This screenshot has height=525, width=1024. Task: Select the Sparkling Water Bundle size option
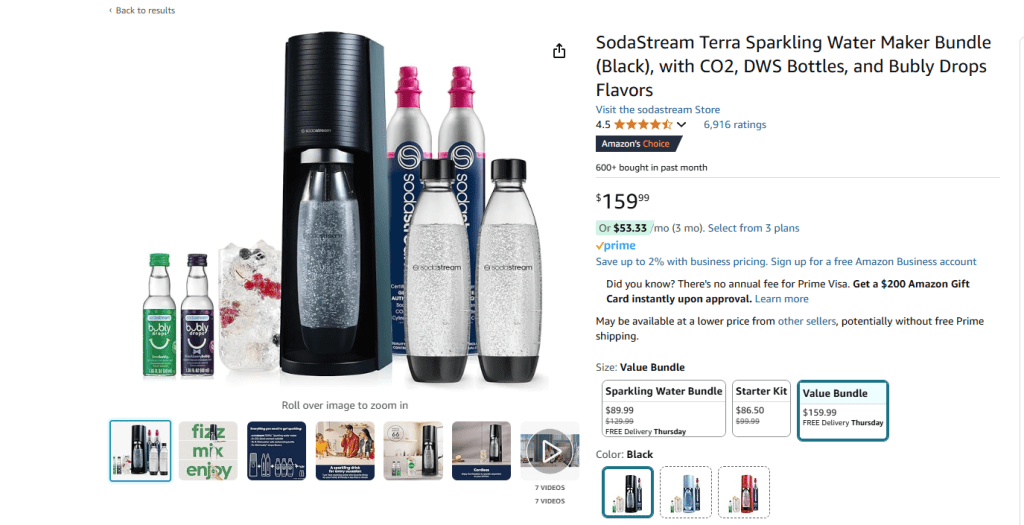(x=664, y=408)
